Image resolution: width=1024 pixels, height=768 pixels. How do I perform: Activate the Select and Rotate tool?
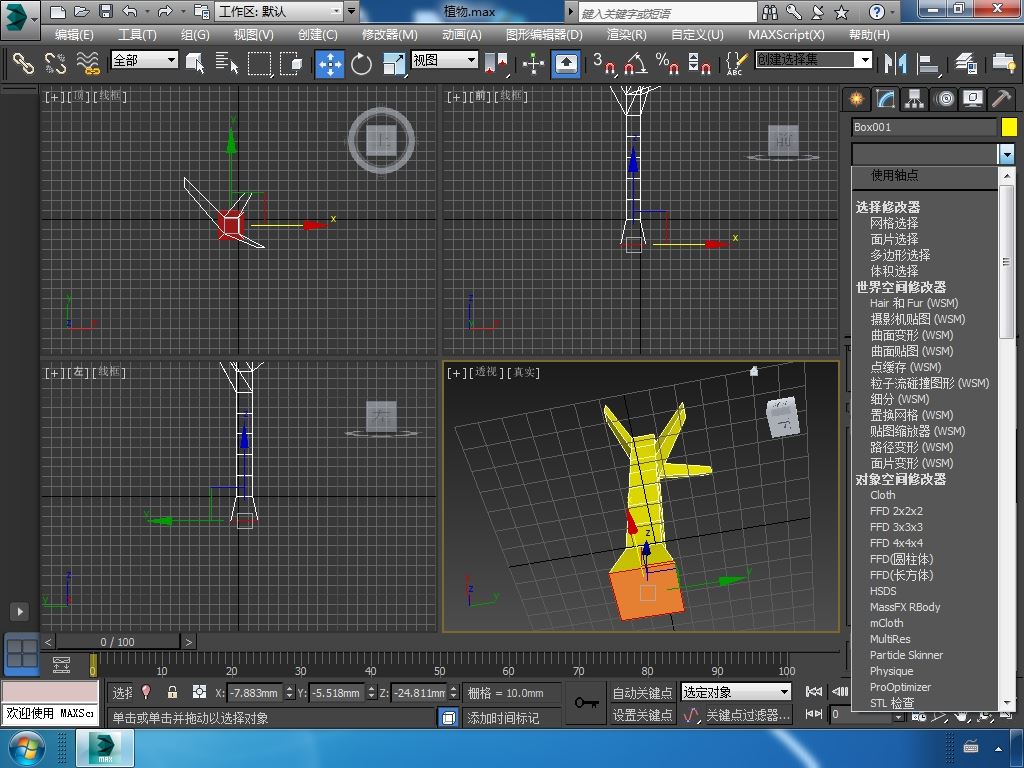click(x=361, y=63)
